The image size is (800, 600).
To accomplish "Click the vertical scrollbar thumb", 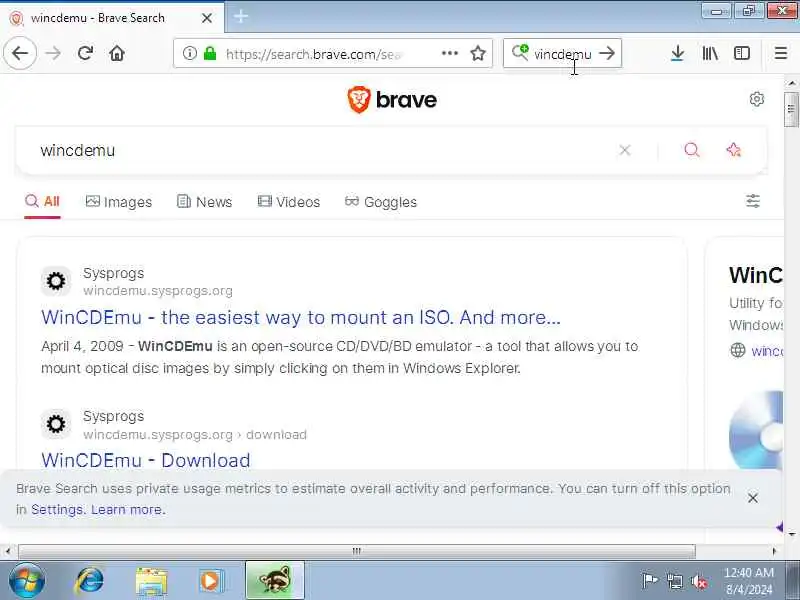I will [791, 109].
